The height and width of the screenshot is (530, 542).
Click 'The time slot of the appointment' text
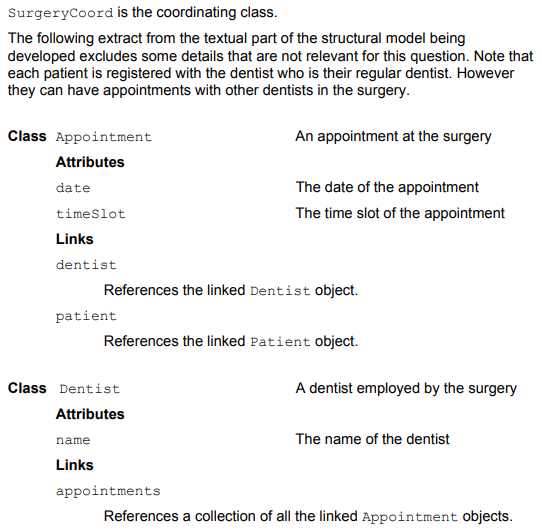[x=400, y=213]
